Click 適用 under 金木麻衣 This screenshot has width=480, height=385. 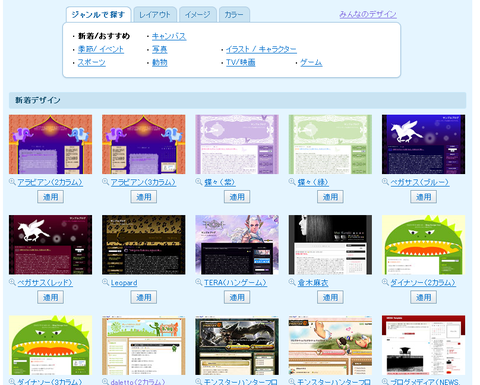click(330, 297)
